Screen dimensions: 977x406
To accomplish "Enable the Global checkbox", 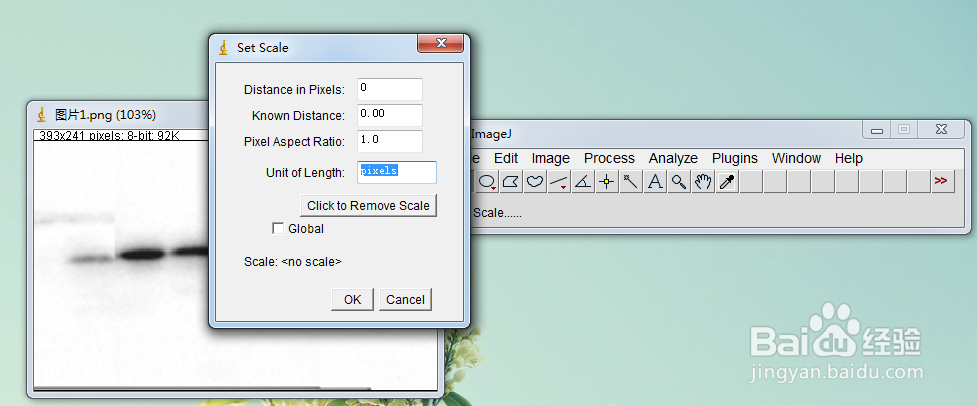I will click(x=278, y=229).
